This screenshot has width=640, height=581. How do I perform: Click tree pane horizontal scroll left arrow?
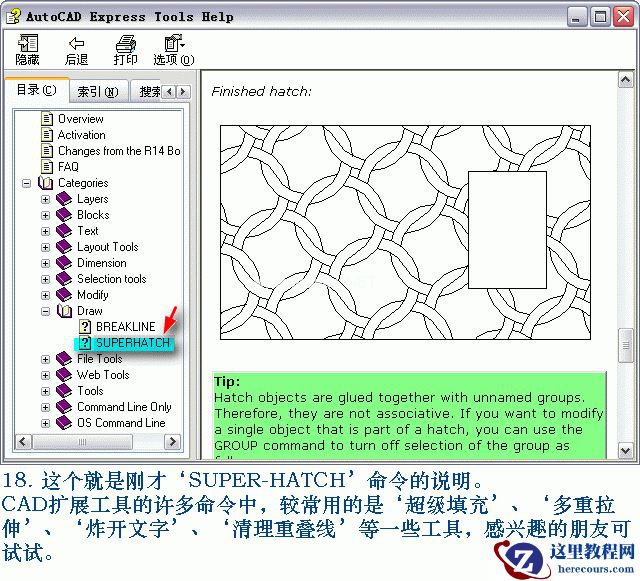point(23,442)
